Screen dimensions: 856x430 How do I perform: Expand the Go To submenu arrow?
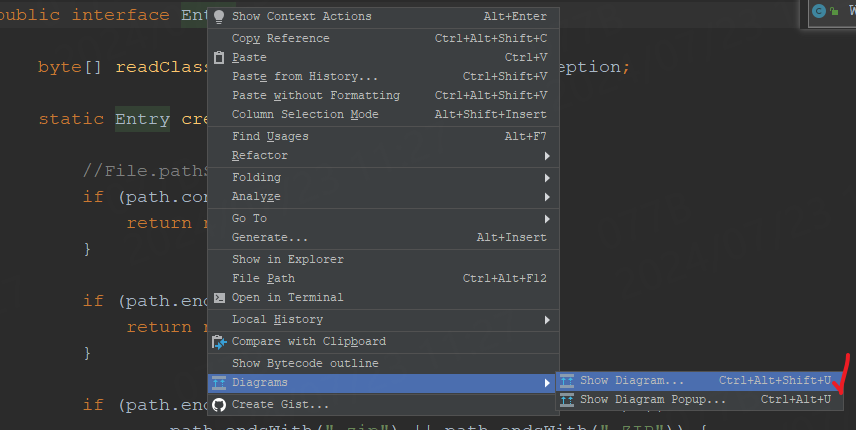547,219
